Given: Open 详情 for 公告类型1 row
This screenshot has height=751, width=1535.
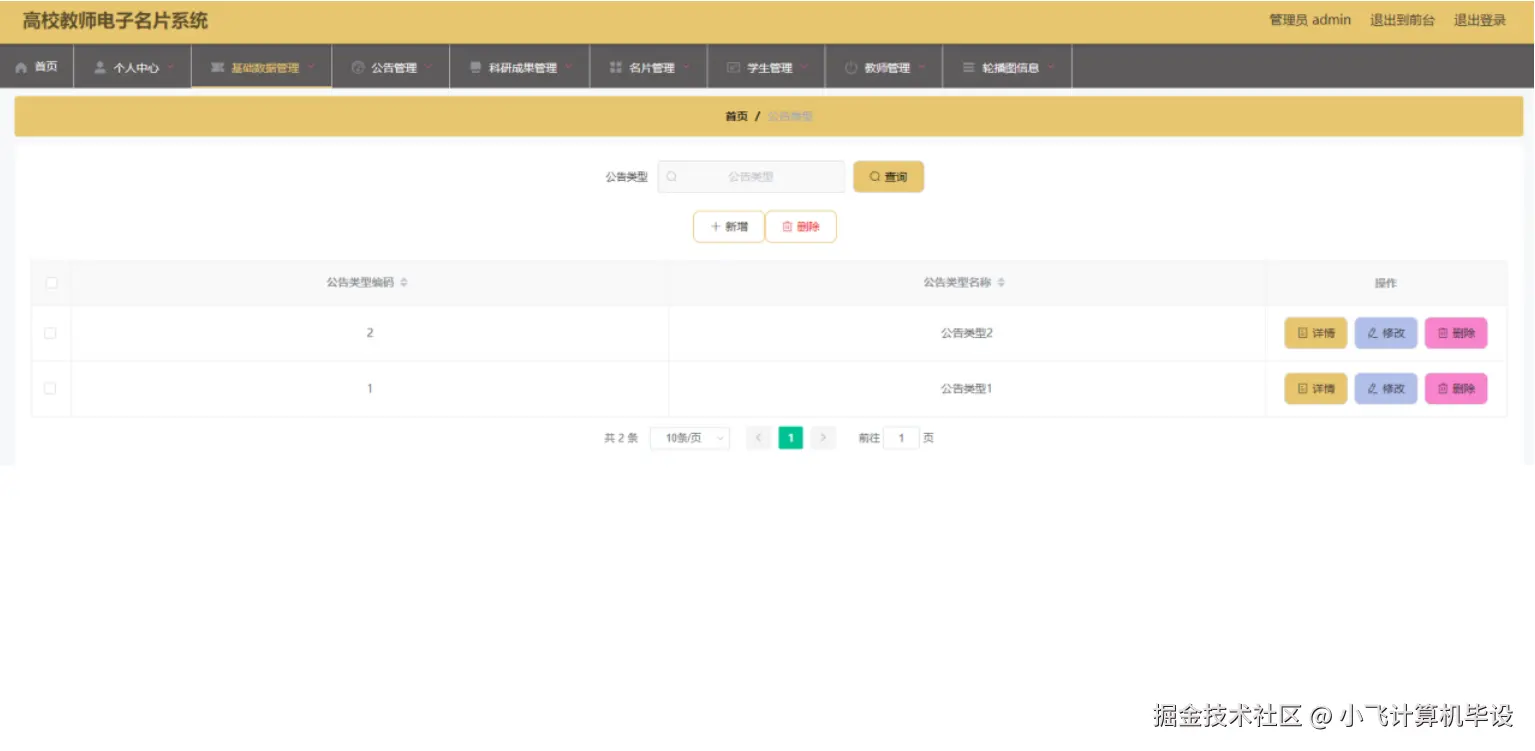Looking at the screenshot, I should pos(1316,388).
